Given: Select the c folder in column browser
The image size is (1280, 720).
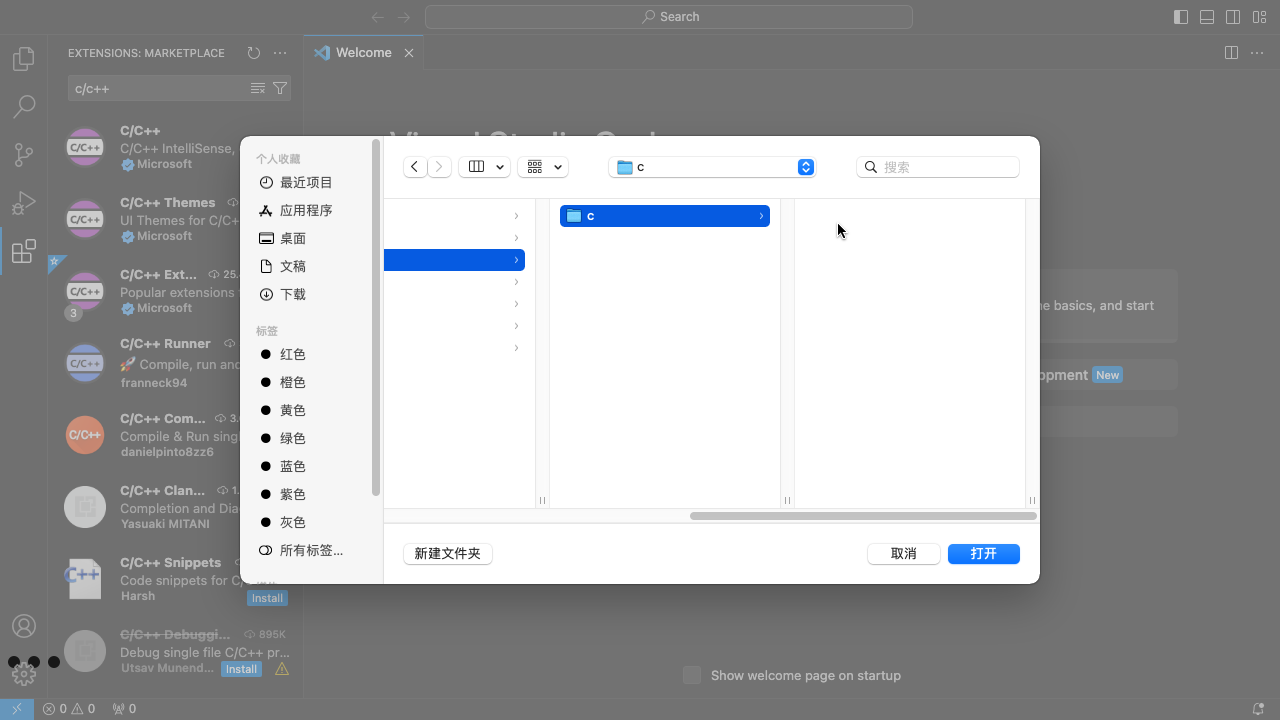Looking at the screenshot, I should coord(665,216).
